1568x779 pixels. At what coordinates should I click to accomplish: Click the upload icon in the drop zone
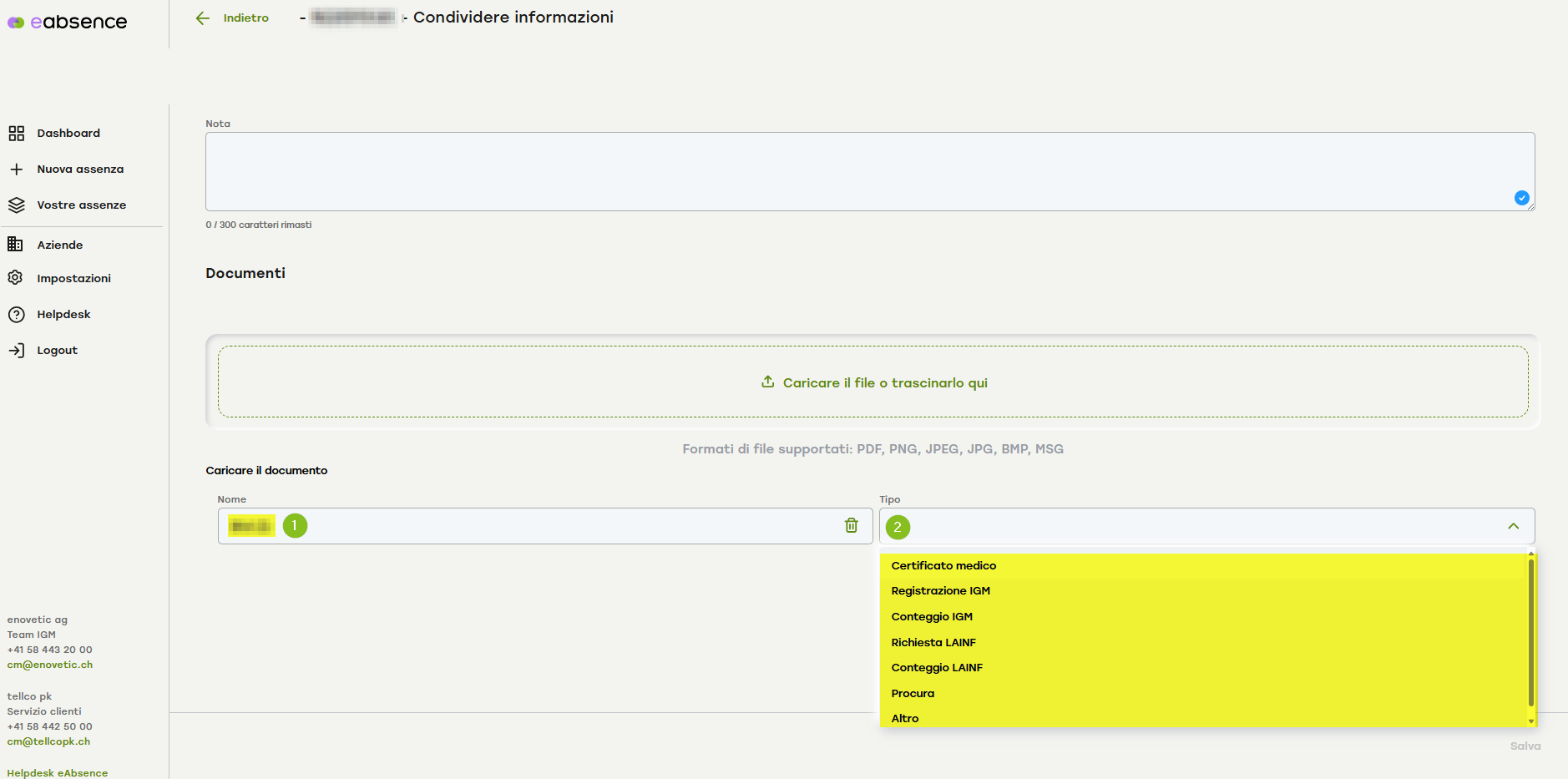coord(767,382)
